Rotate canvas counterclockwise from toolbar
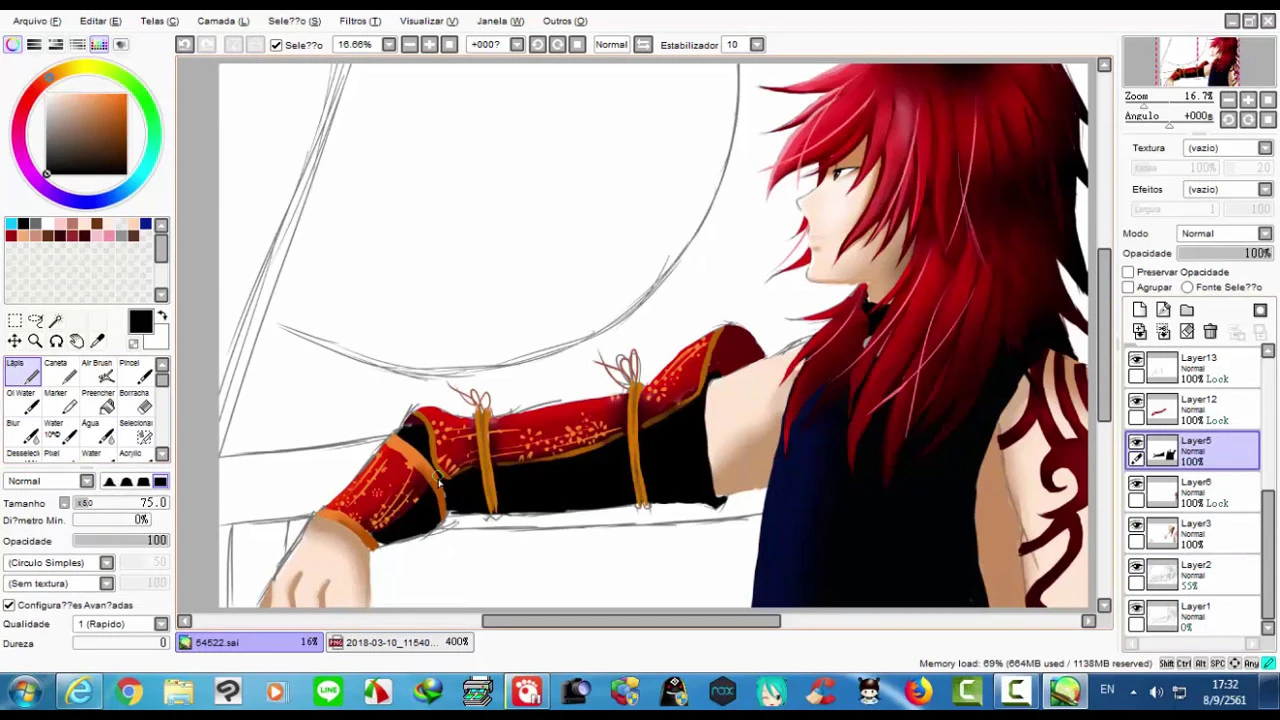This screenshot has width=1280, height=720. tap(537, 44)
